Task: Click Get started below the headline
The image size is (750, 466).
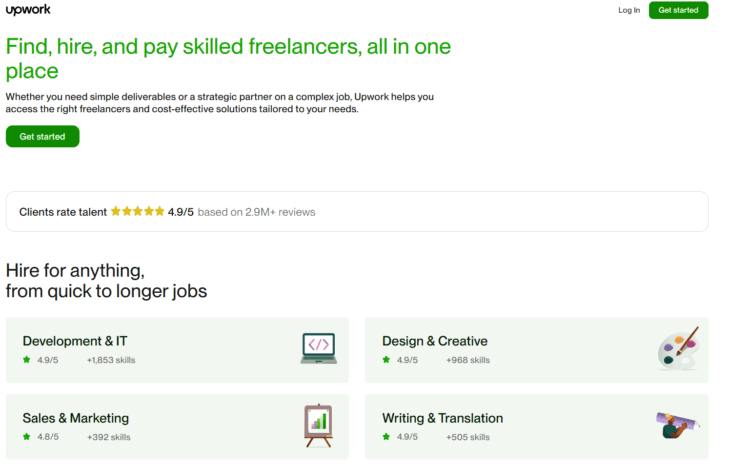Action: pos(43,136)
